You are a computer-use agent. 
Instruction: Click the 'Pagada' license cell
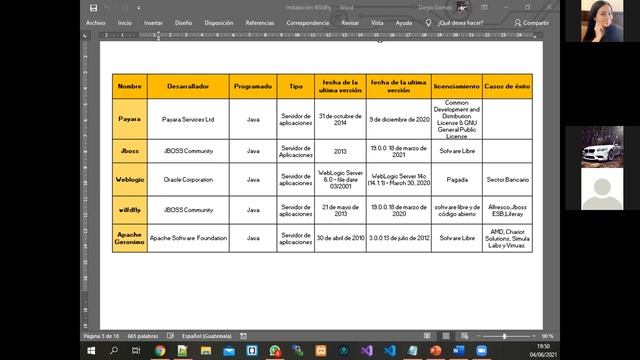click(x=457, y=179)
